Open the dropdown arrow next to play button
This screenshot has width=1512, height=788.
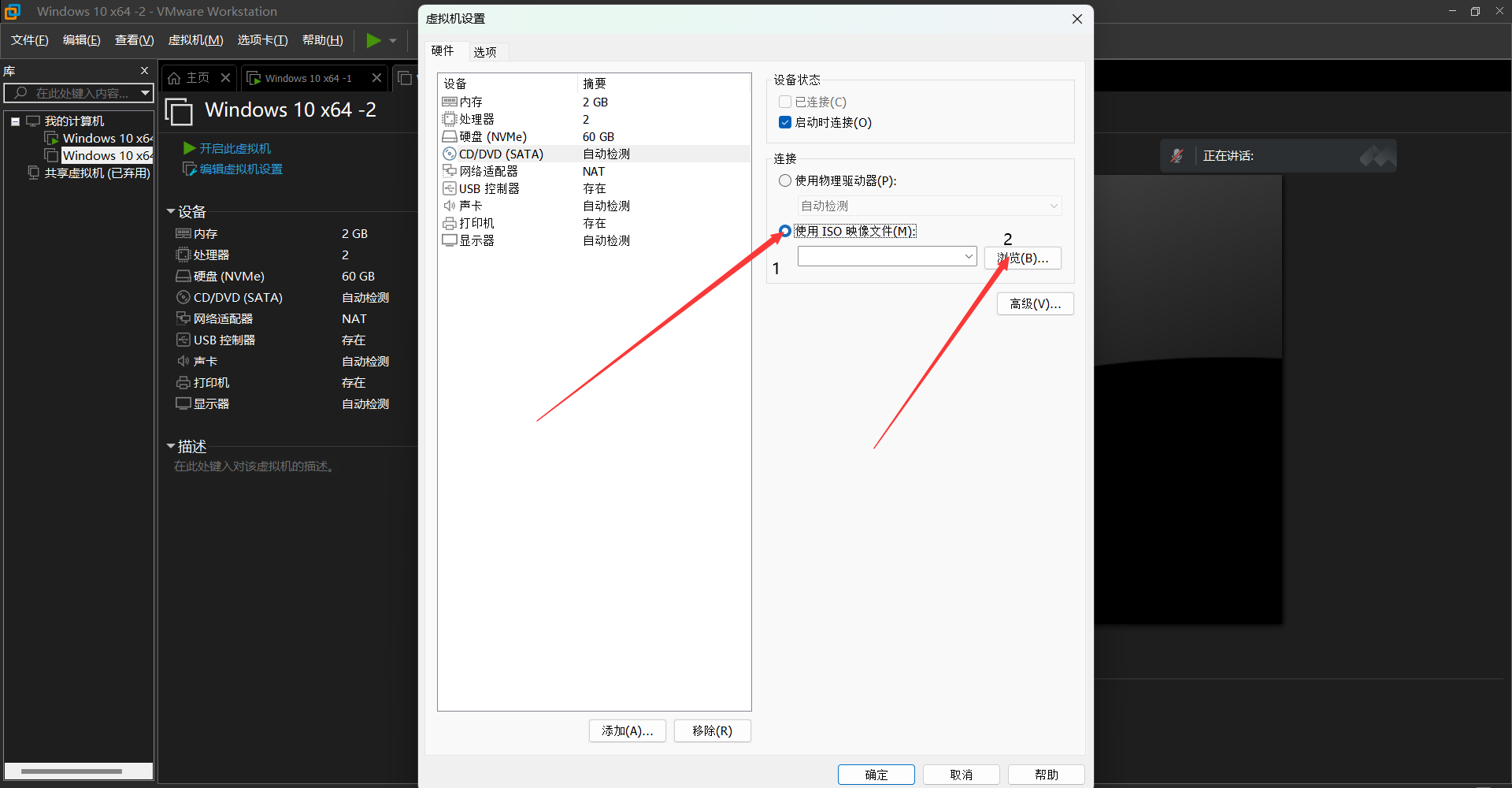pyautogui.click(x=393, y=41)
